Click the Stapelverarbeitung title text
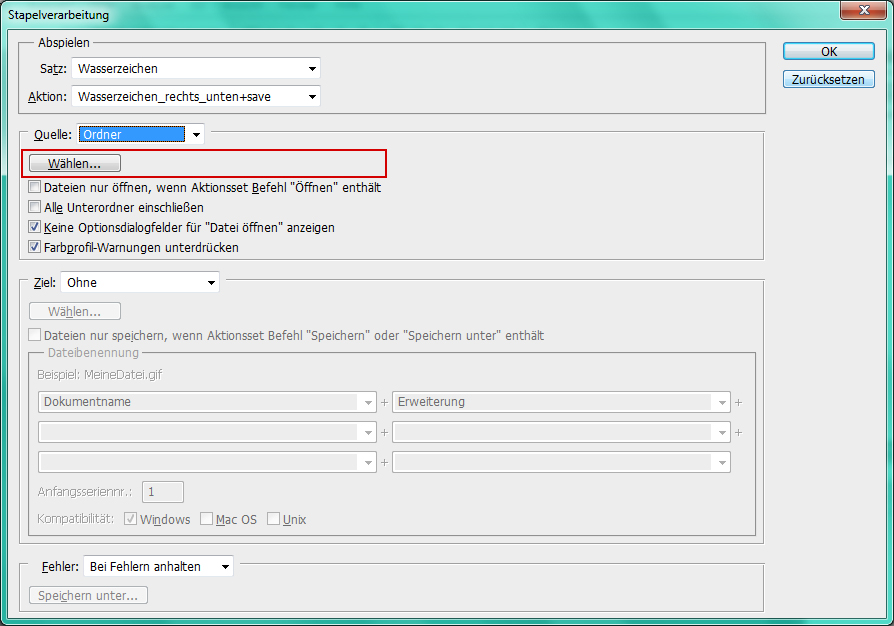Screen dimensions: 894x626 click(58, 15)
